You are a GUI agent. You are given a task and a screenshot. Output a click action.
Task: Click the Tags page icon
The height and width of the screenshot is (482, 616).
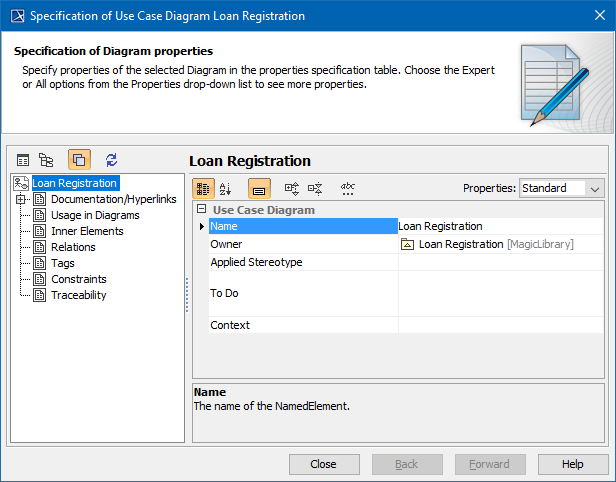(39, 263)
